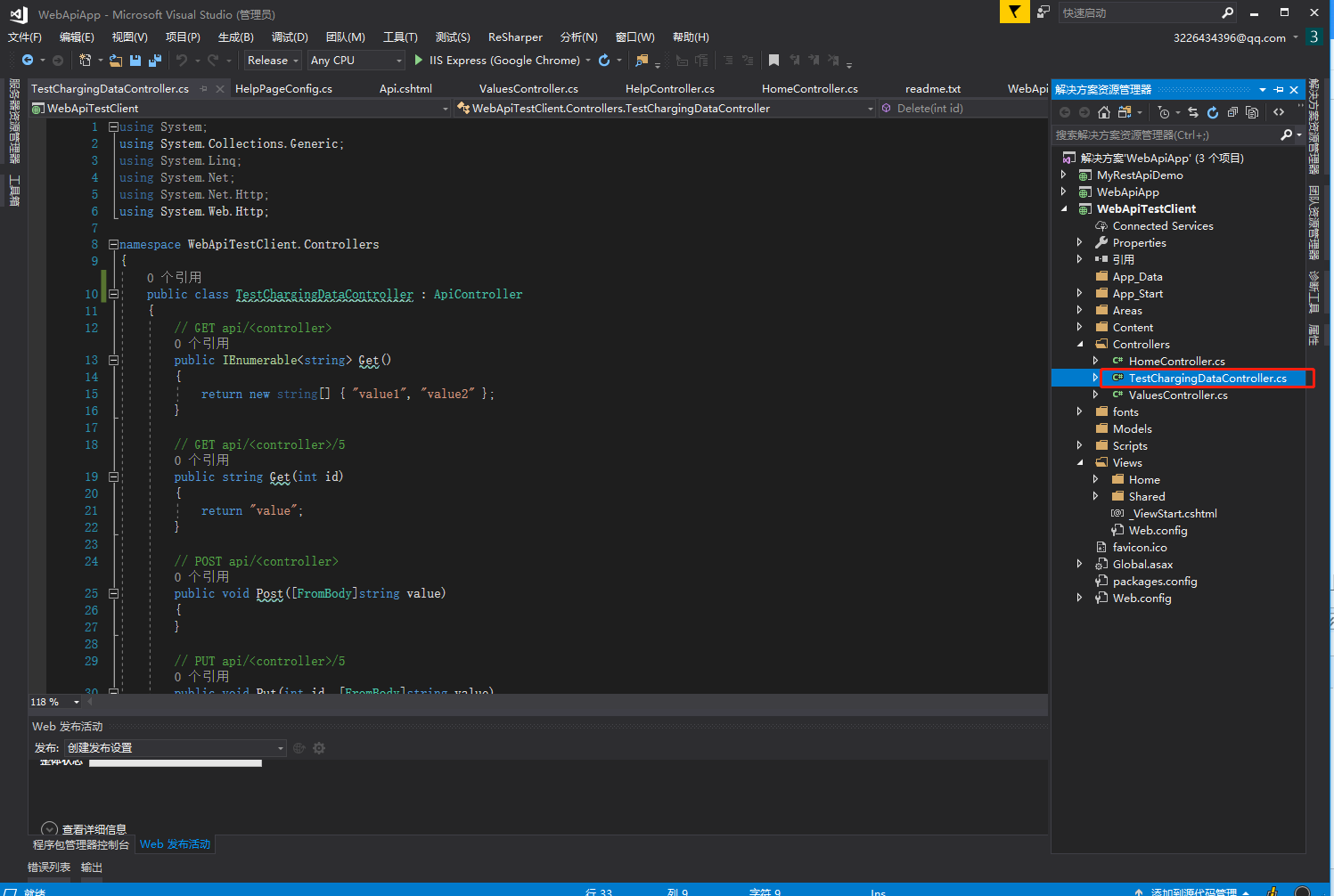1334x896 pixels.
Task: Toggle the pin on the TestChargingDataController.cs tab
Action: [204, 89]
